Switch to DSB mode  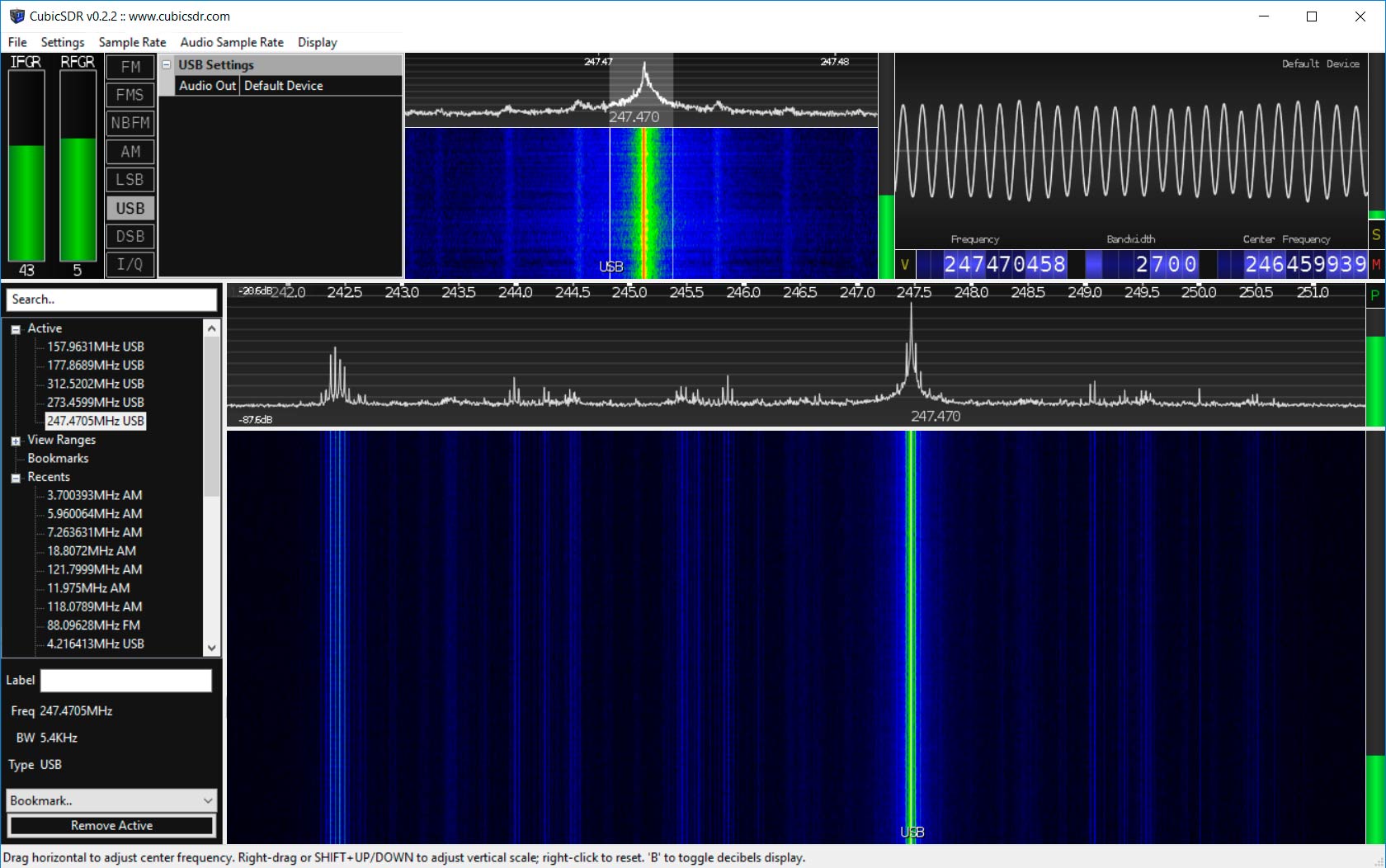[x=130, y=236]
